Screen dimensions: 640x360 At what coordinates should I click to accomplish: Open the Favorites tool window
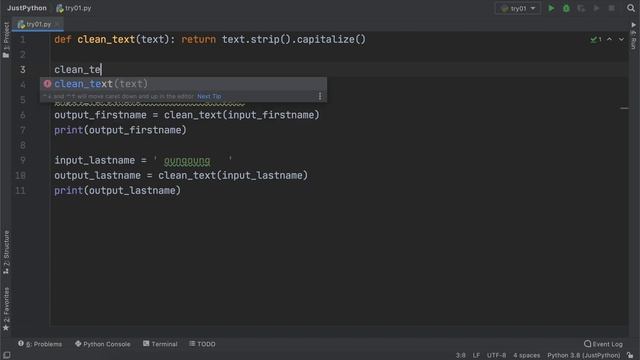coord(6,309)
